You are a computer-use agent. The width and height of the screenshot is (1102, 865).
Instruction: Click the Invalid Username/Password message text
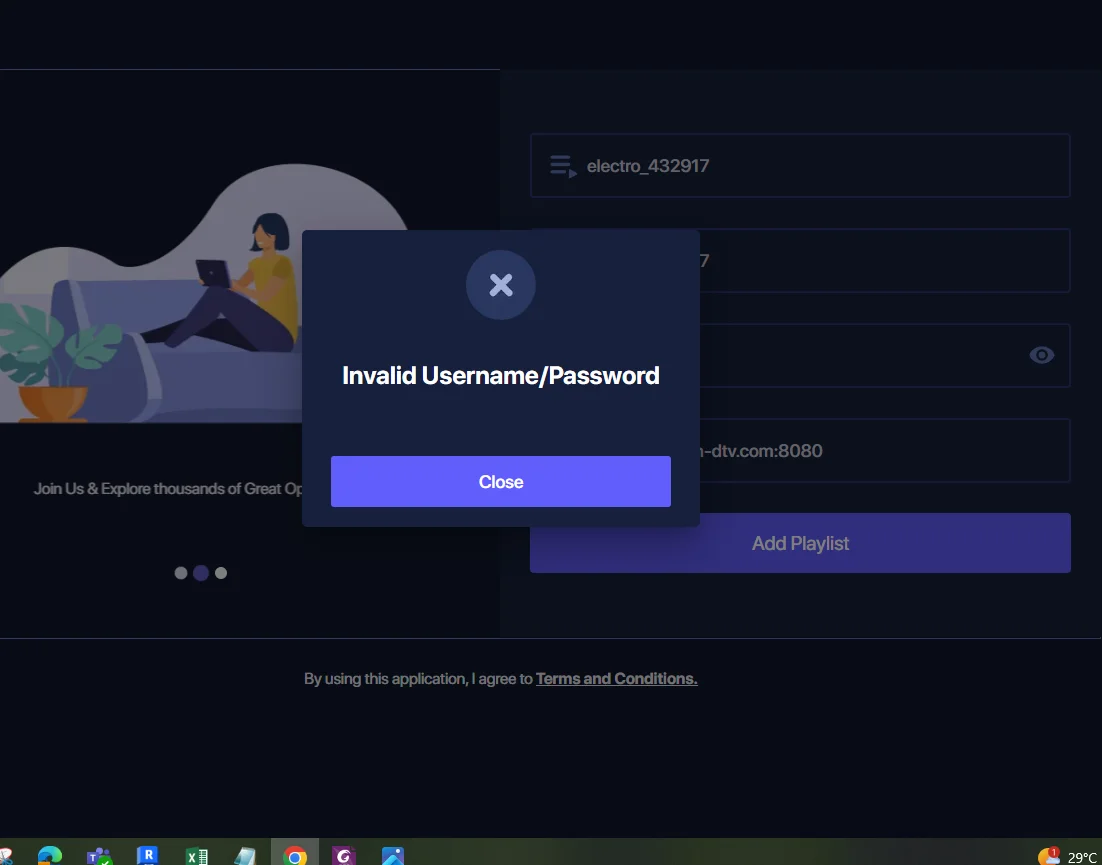[x=500, y=375]
